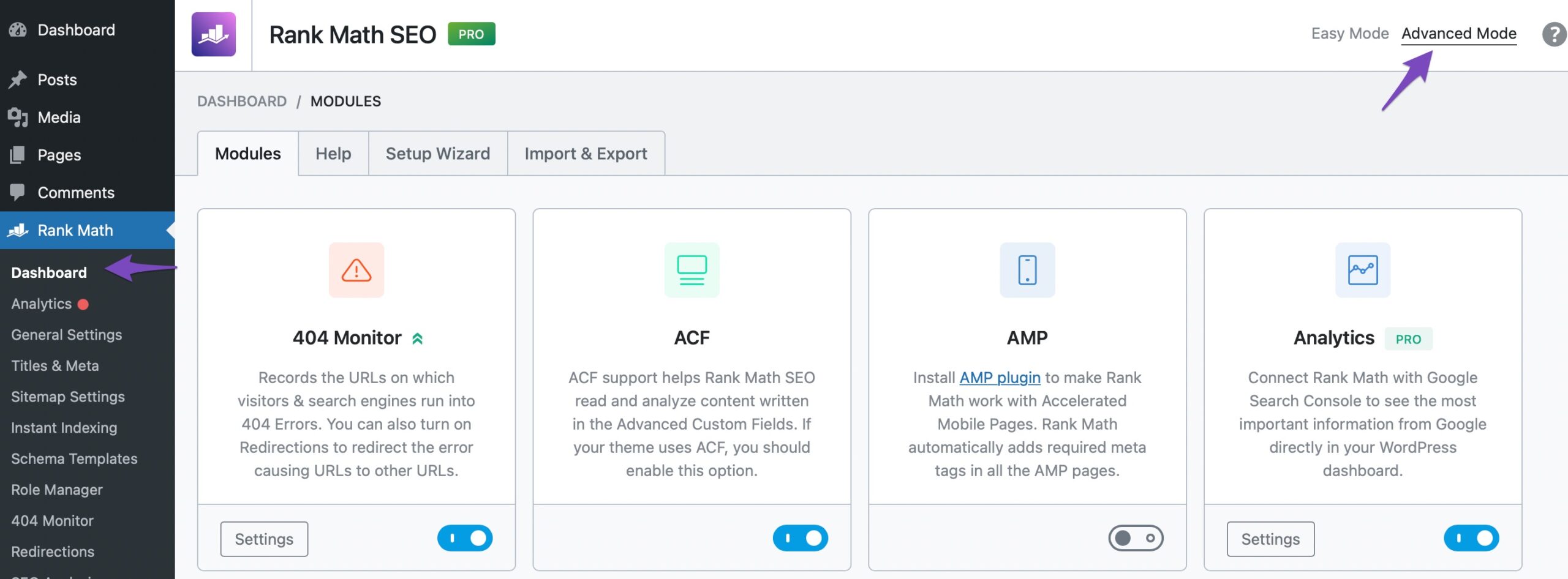
Task: Click the Posts pushpin icon
Action: click(18, 80)
